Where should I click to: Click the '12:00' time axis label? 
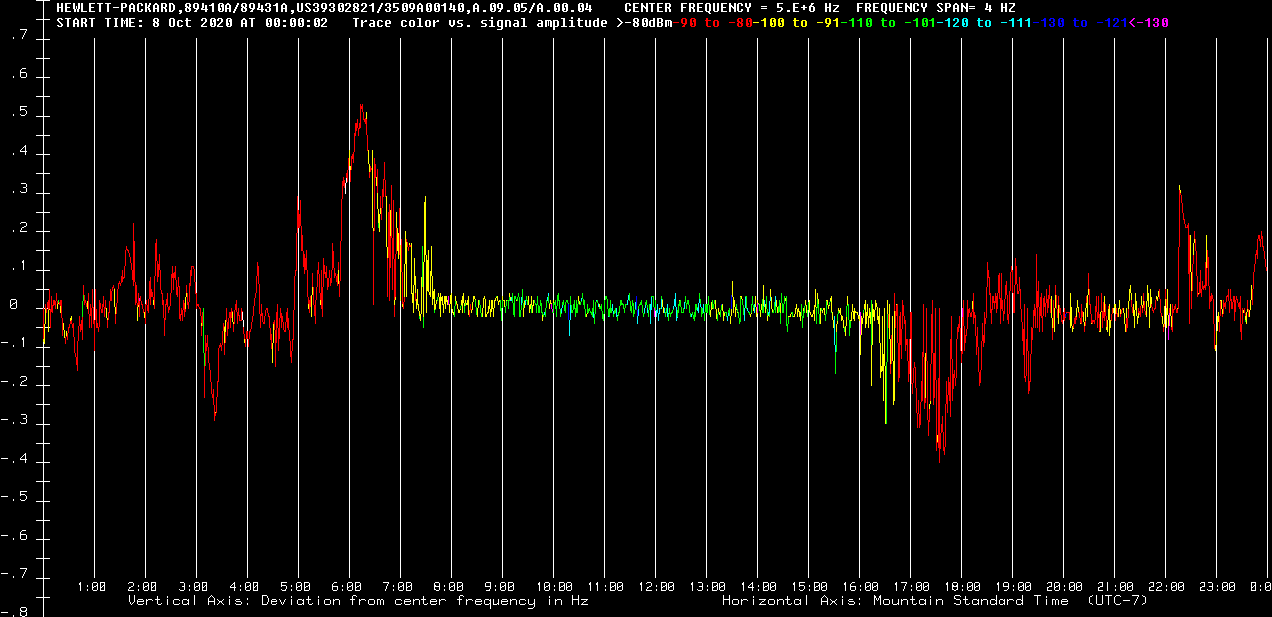(x=656, y=587)
